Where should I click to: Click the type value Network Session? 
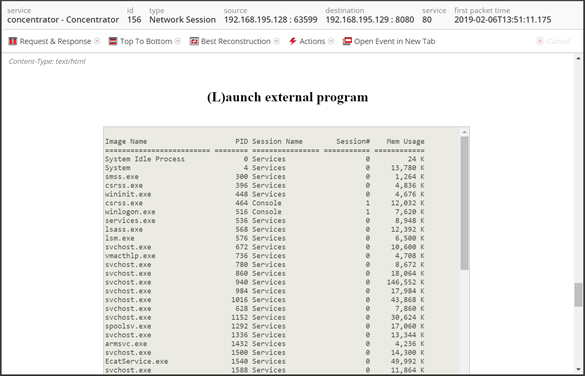182,20
